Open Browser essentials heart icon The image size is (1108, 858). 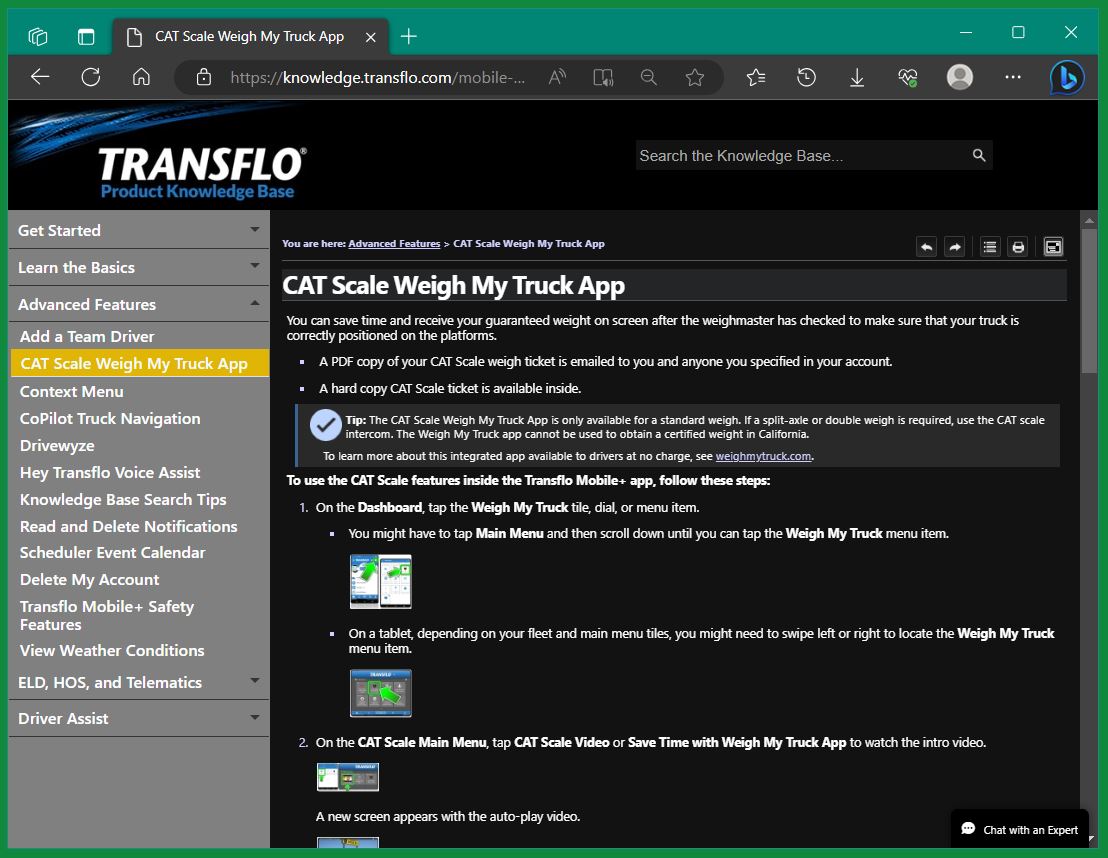(908, 77)
